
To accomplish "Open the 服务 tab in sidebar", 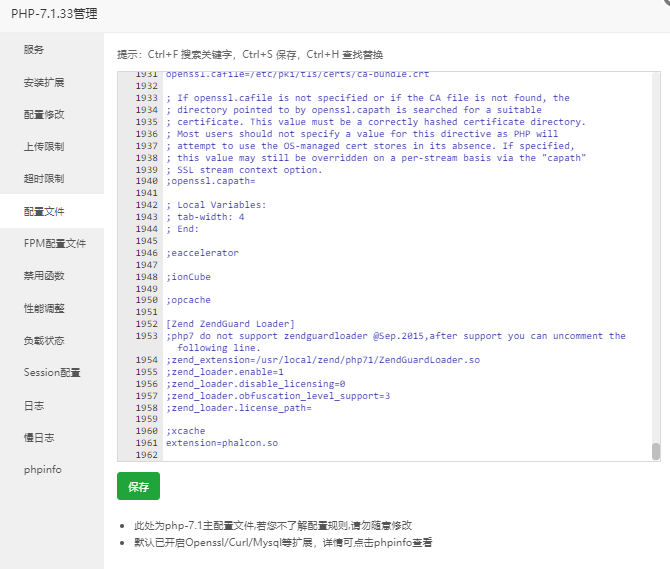I will tap(34, 49).
